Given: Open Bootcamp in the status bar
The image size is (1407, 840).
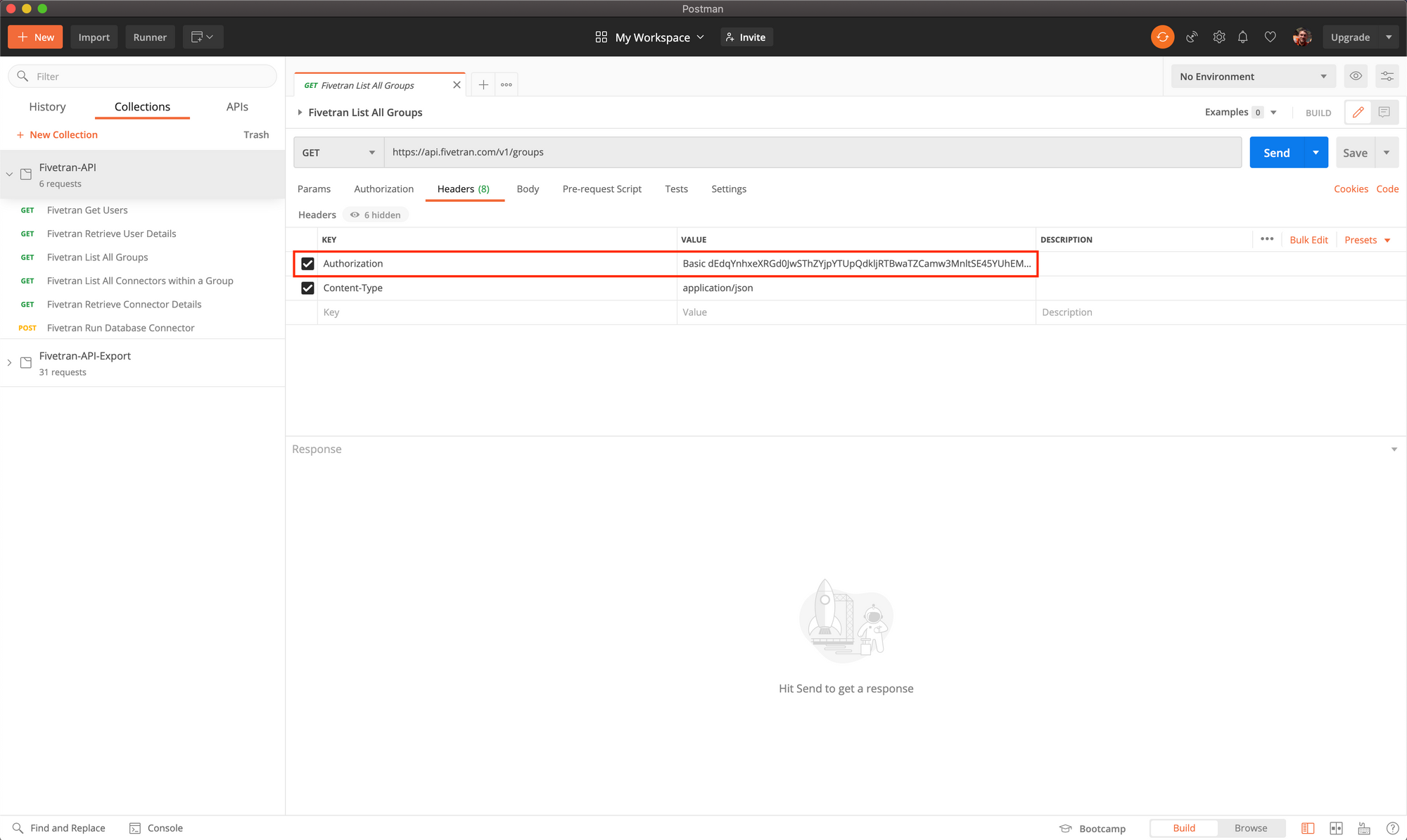Looking at the screenshot, I should tap(1093, 829).
